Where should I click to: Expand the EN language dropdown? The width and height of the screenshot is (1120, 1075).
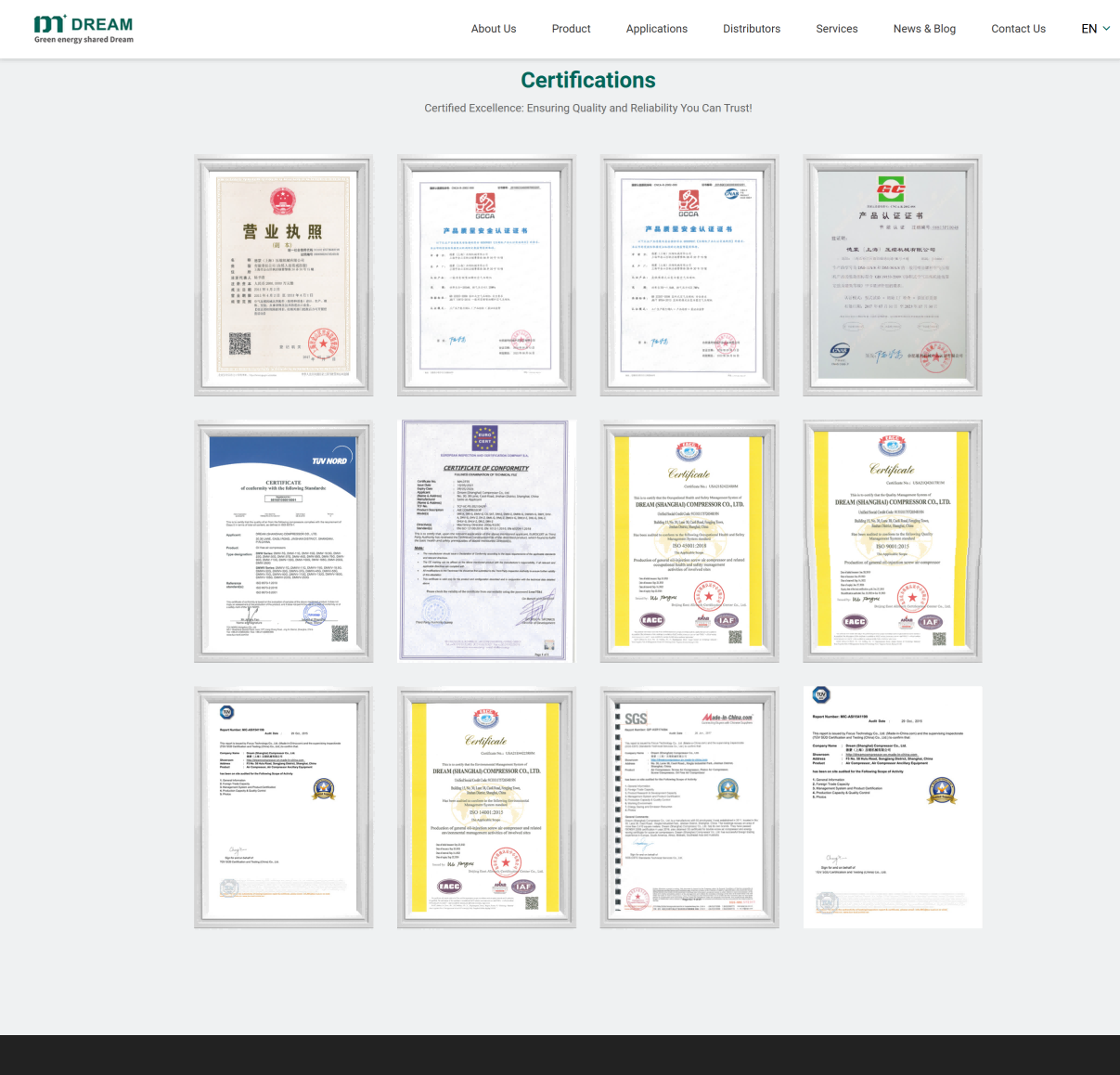click(1089, 29)
